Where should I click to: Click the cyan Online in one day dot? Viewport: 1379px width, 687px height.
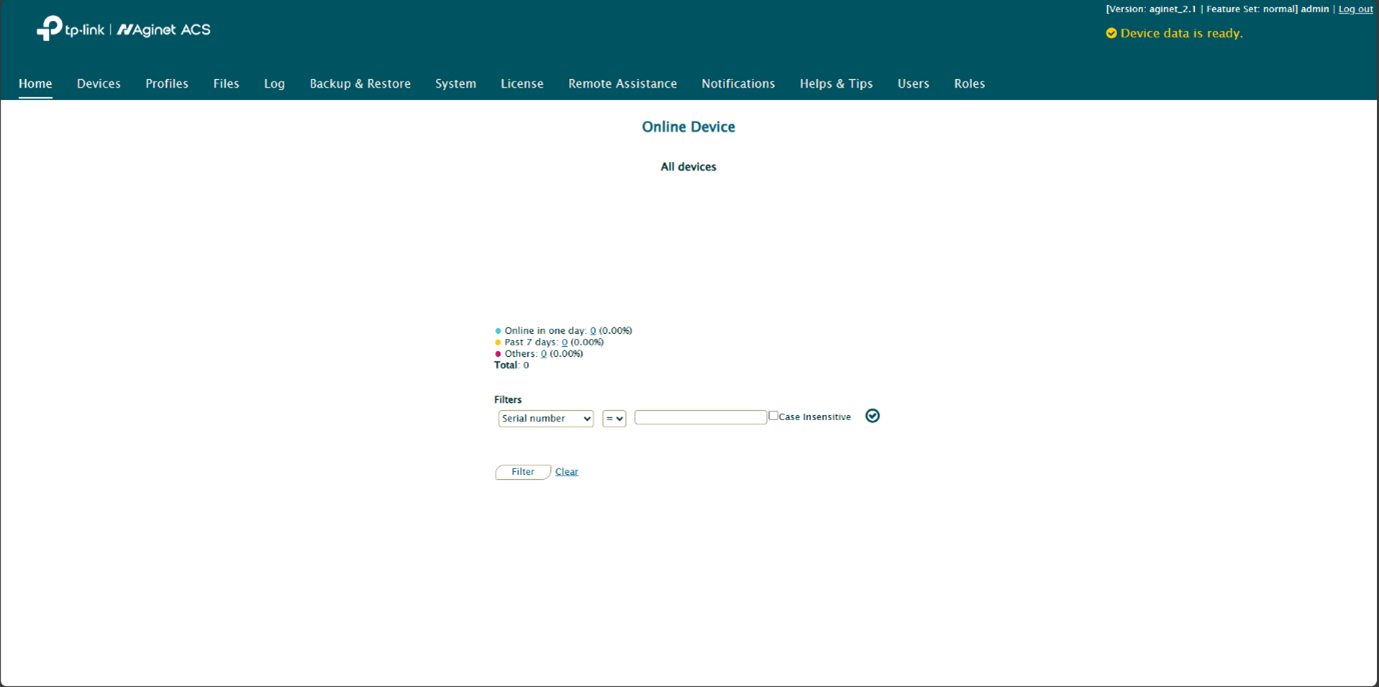point(498,331)
